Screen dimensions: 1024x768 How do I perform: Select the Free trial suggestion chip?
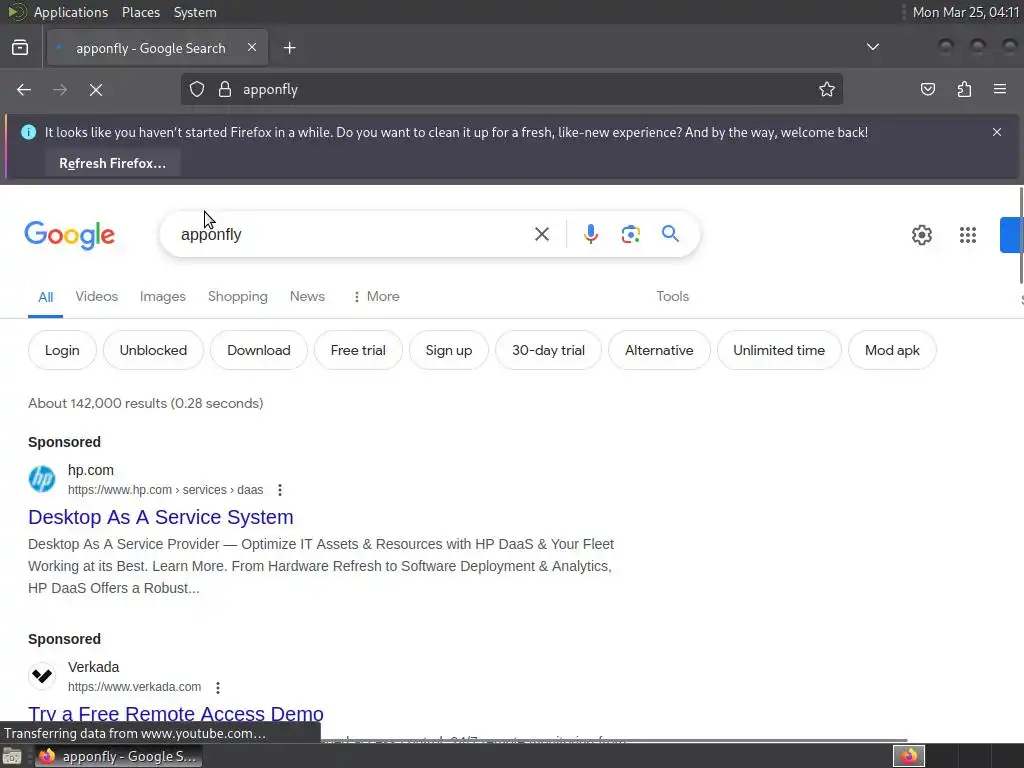click(358, 350)
